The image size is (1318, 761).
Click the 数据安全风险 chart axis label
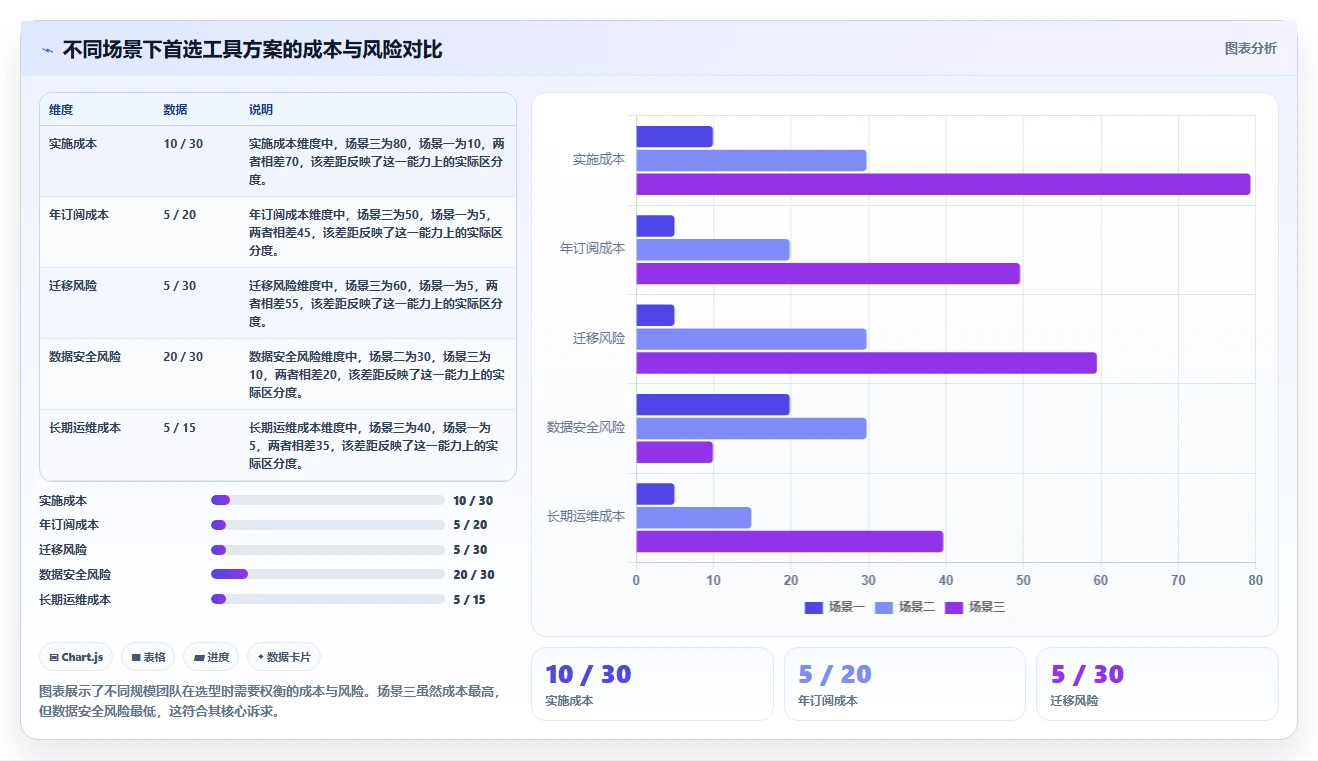coord(586,427)
